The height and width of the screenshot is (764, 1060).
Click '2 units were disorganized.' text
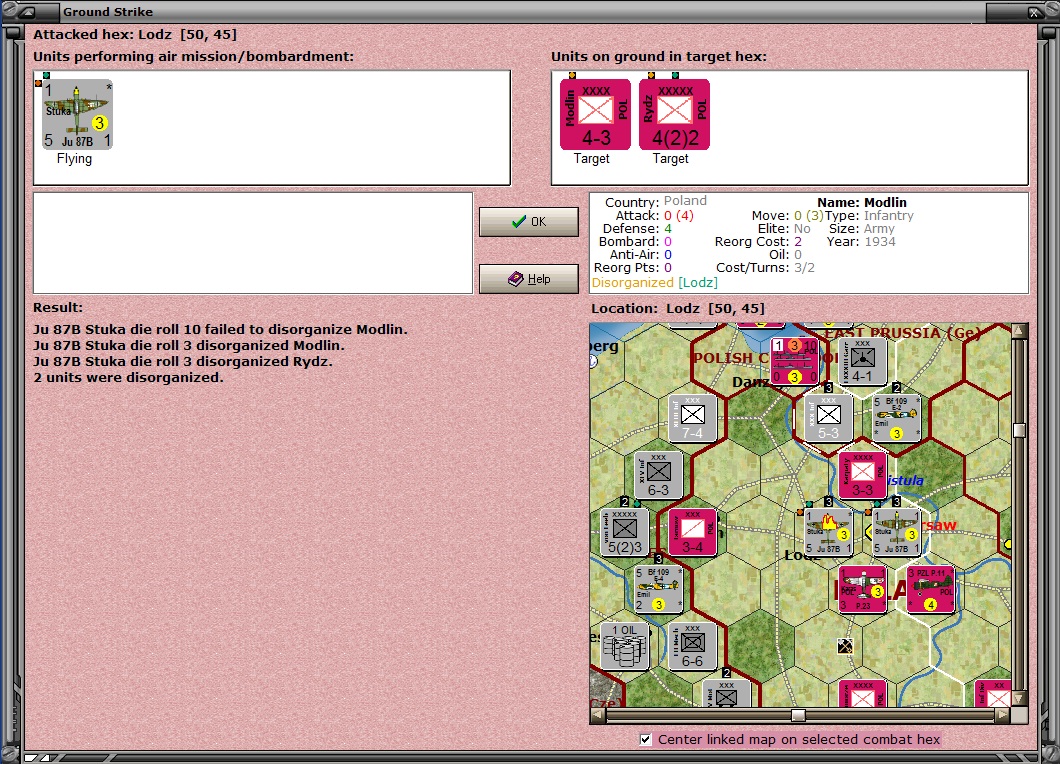128,377
